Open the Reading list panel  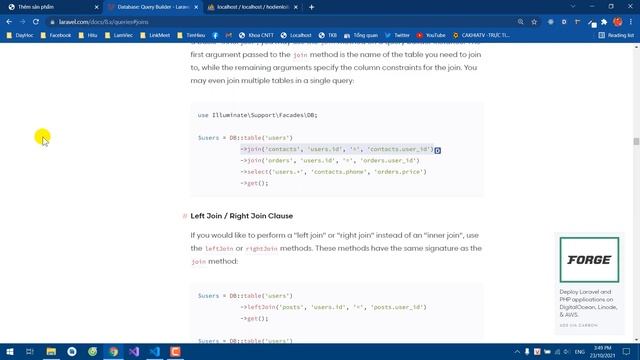pyautogui.click(x=616, y=36)
